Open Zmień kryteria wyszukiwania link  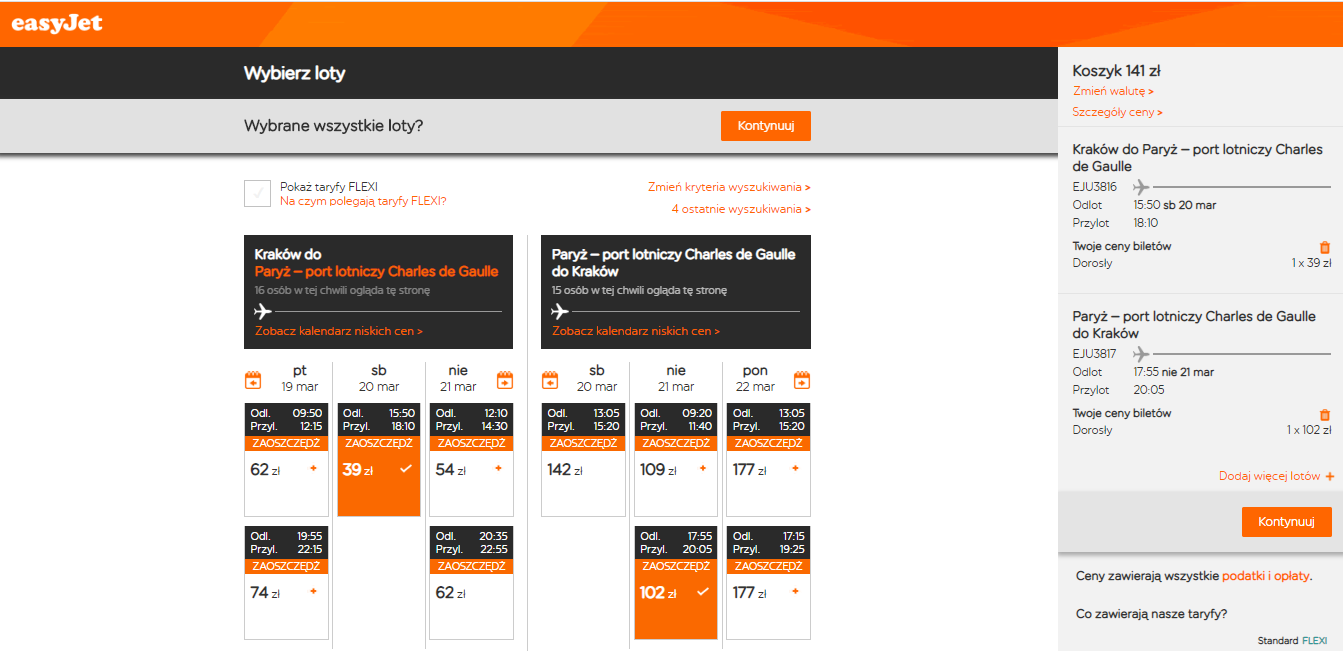729,187
